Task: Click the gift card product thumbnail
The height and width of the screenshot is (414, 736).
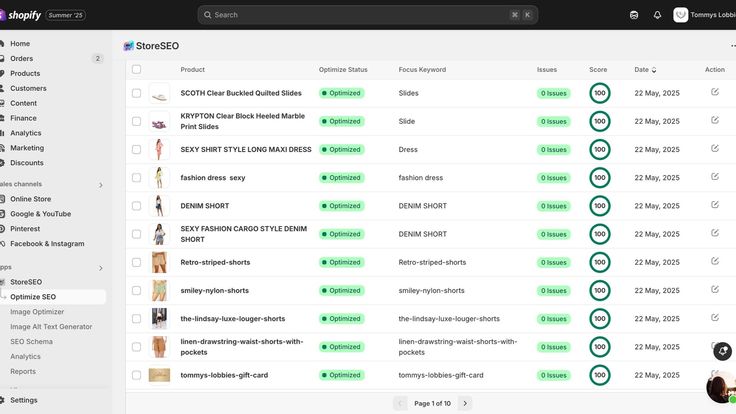Action: [159, 375]
